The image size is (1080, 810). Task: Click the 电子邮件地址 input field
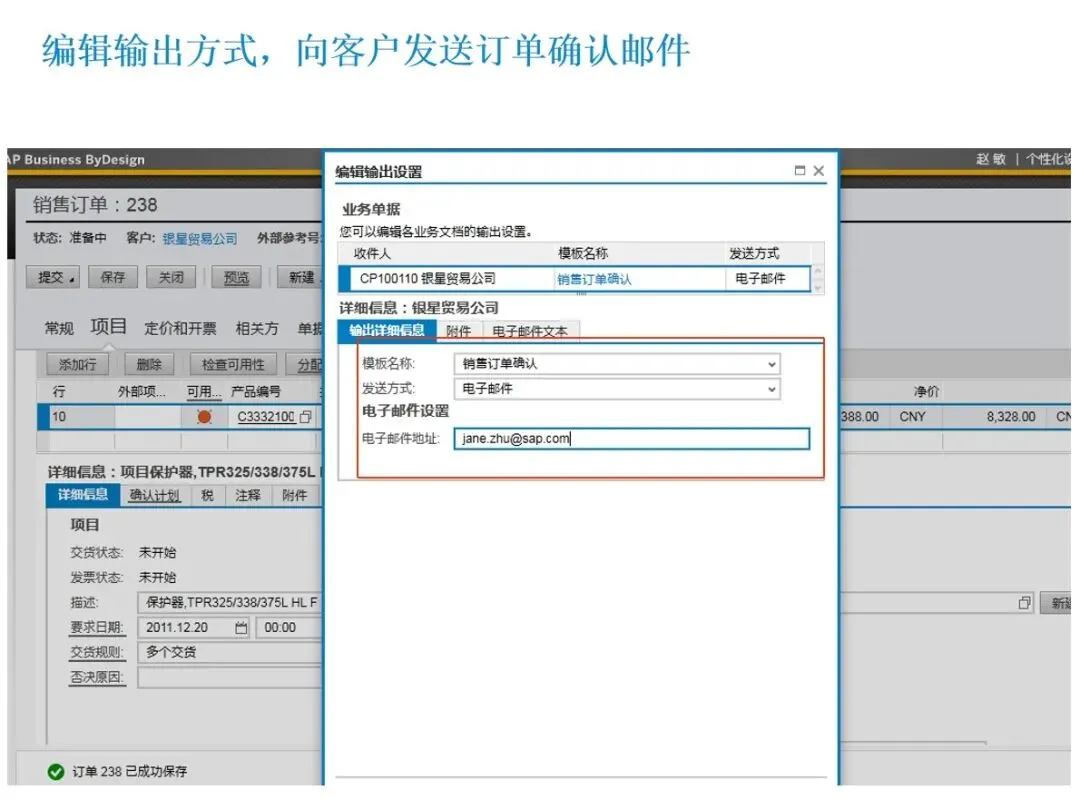632,439
